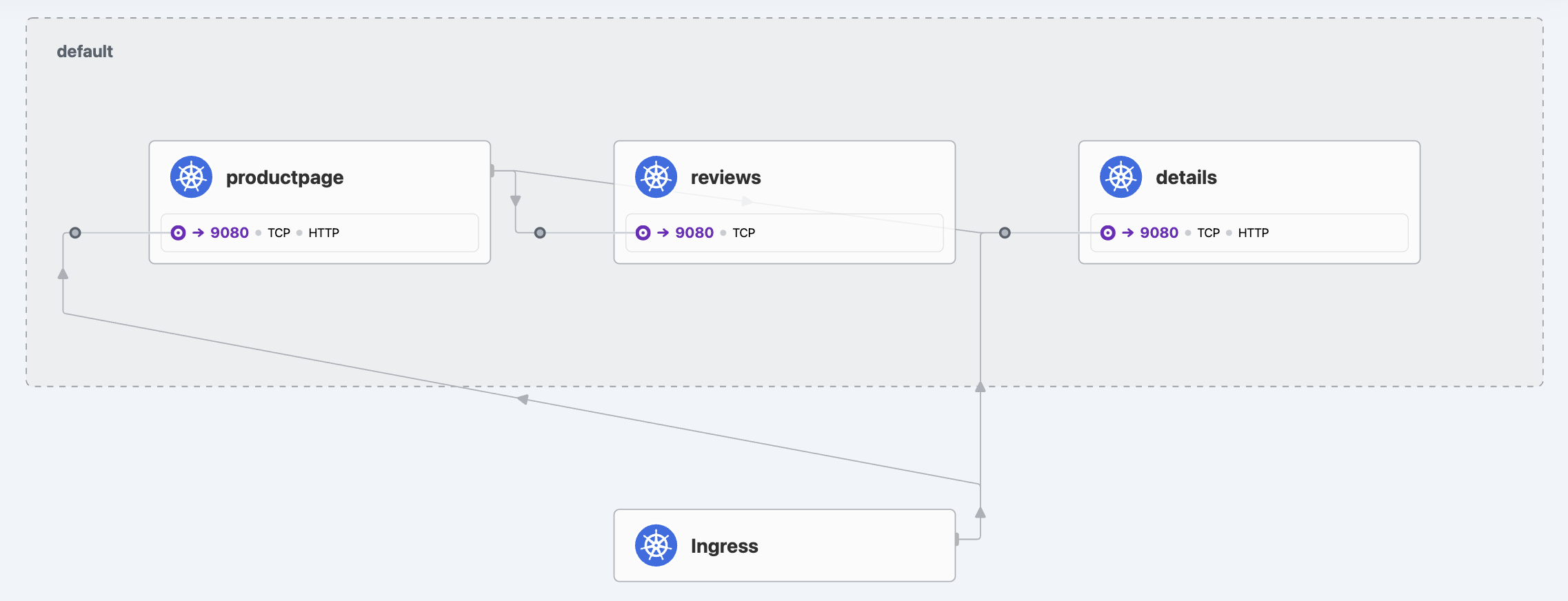Click the arrow icon before productpage's 9080
Screen dimensions: 1568x601
198,233
